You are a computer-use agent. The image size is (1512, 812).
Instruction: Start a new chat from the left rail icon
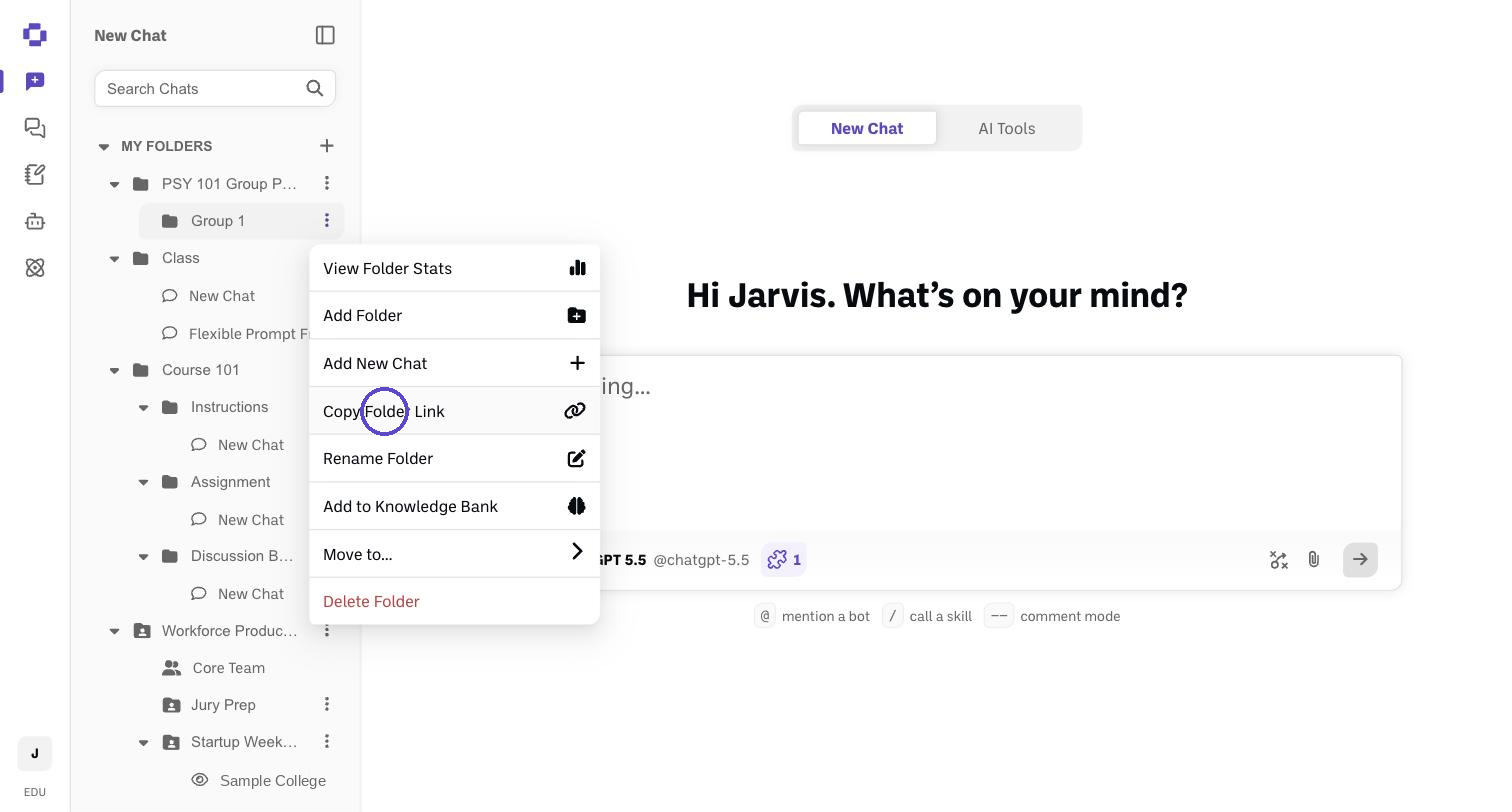[x=35, y=81]
